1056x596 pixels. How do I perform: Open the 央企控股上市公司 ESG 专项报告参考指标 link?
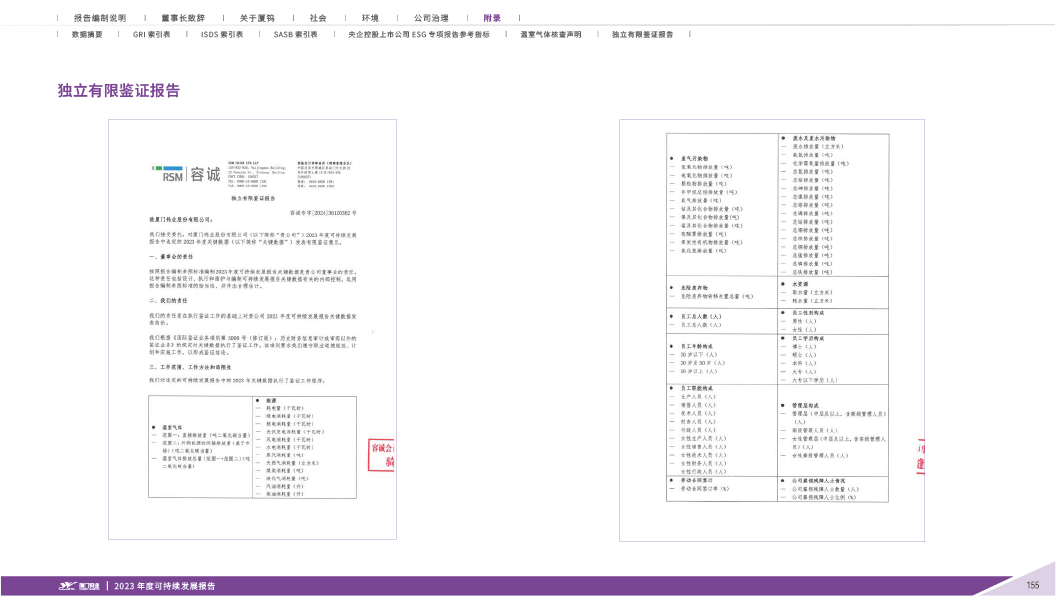pyautogui.click(x=418, y=34)
